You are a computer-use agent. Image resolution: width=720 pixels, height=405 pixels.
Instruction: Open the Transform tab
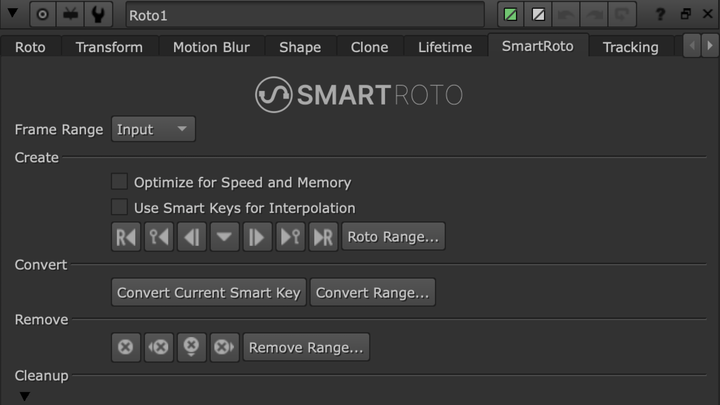[x=109, y=47]
